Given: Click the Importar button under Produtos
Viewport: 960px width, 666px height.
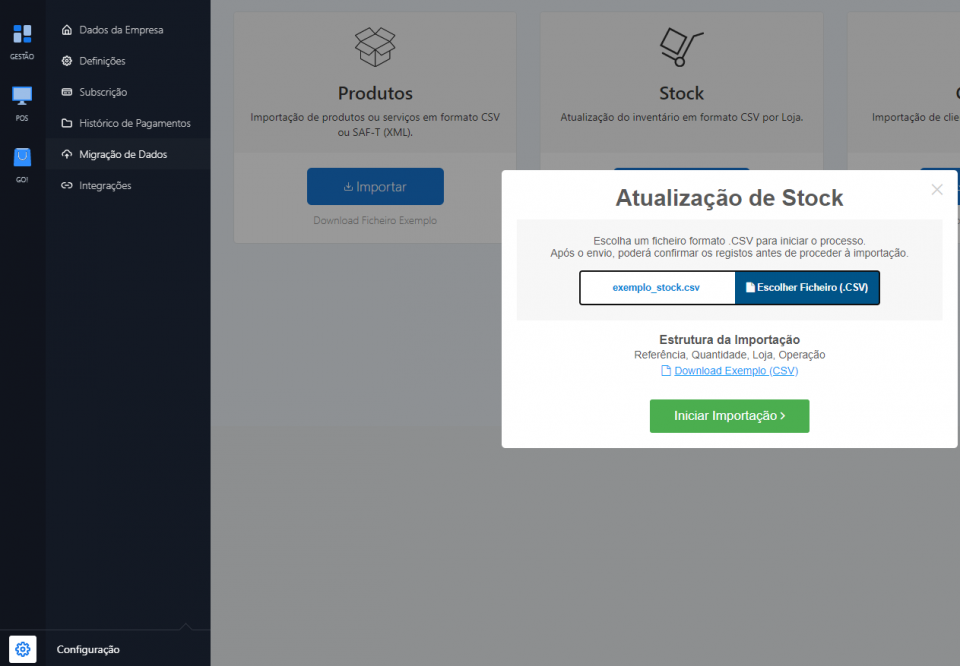Looking at the screenshot, I should click(375, 186).
